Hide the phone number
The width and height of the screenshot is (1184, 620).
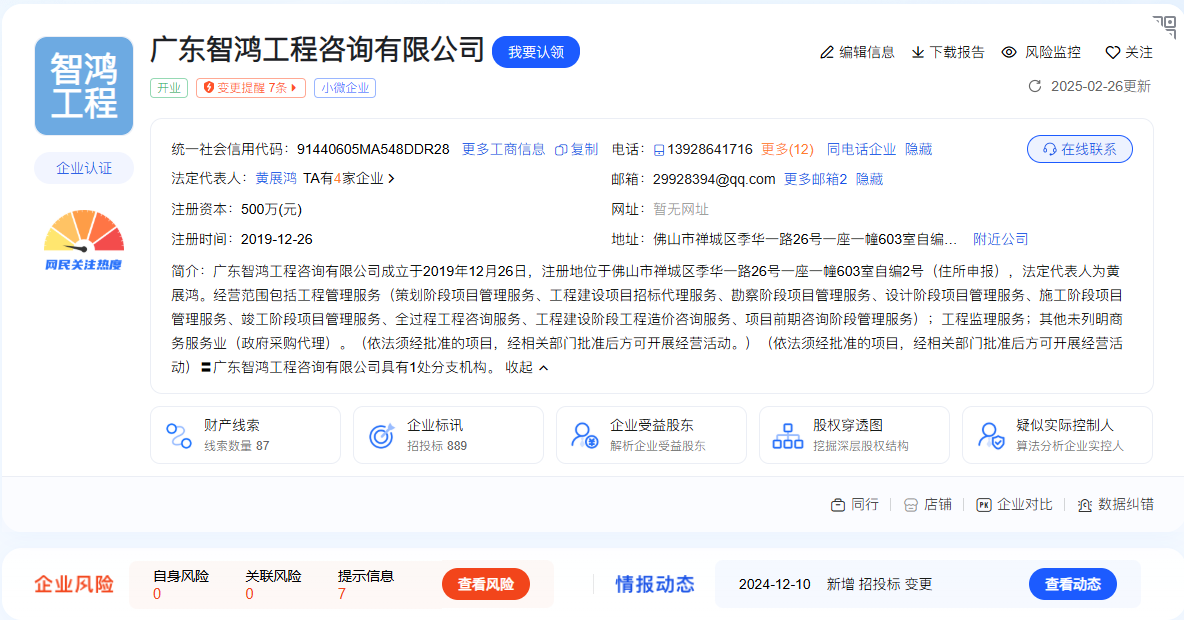click(x=918, y=149)
